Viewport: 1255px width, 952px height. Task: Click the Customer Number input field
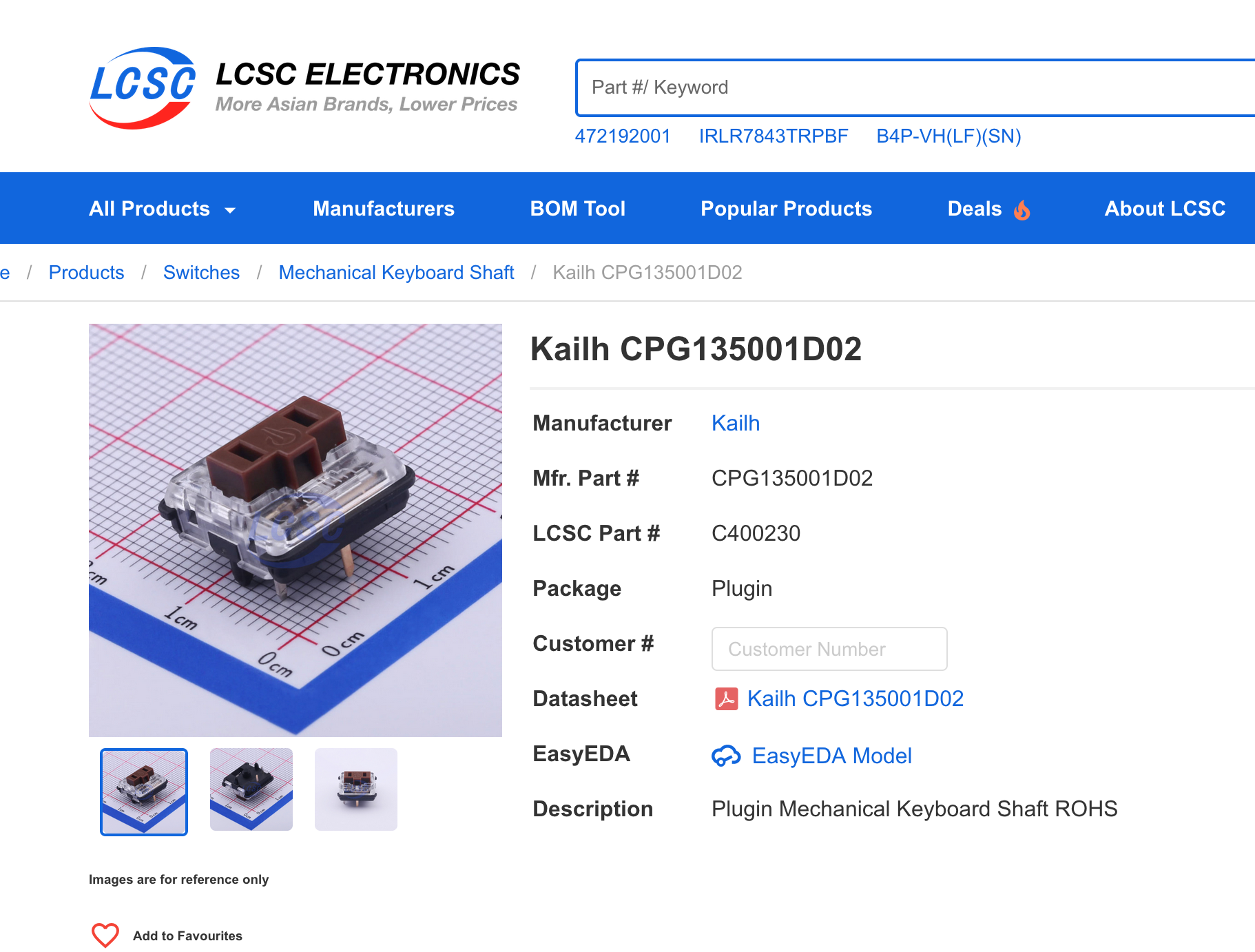point(829,649)
